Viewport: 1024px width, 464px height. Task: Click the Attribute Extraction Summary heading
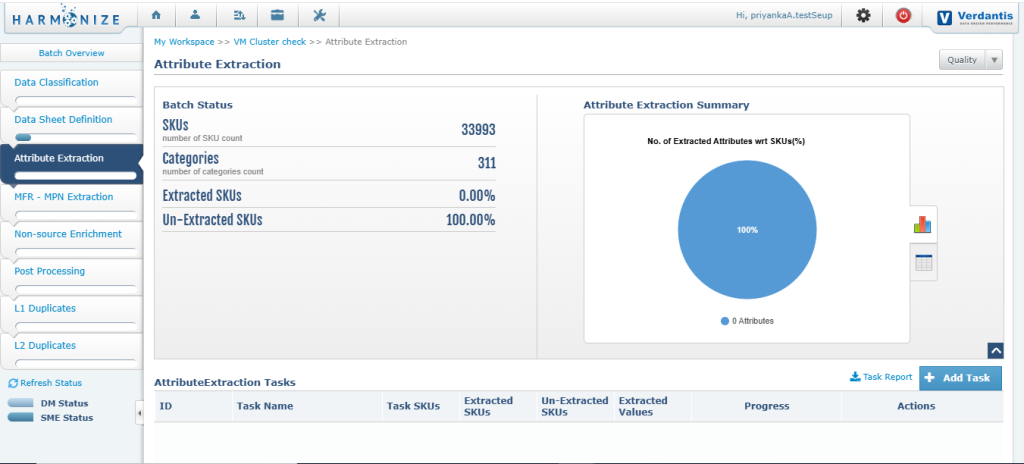(x=666, y=105)
